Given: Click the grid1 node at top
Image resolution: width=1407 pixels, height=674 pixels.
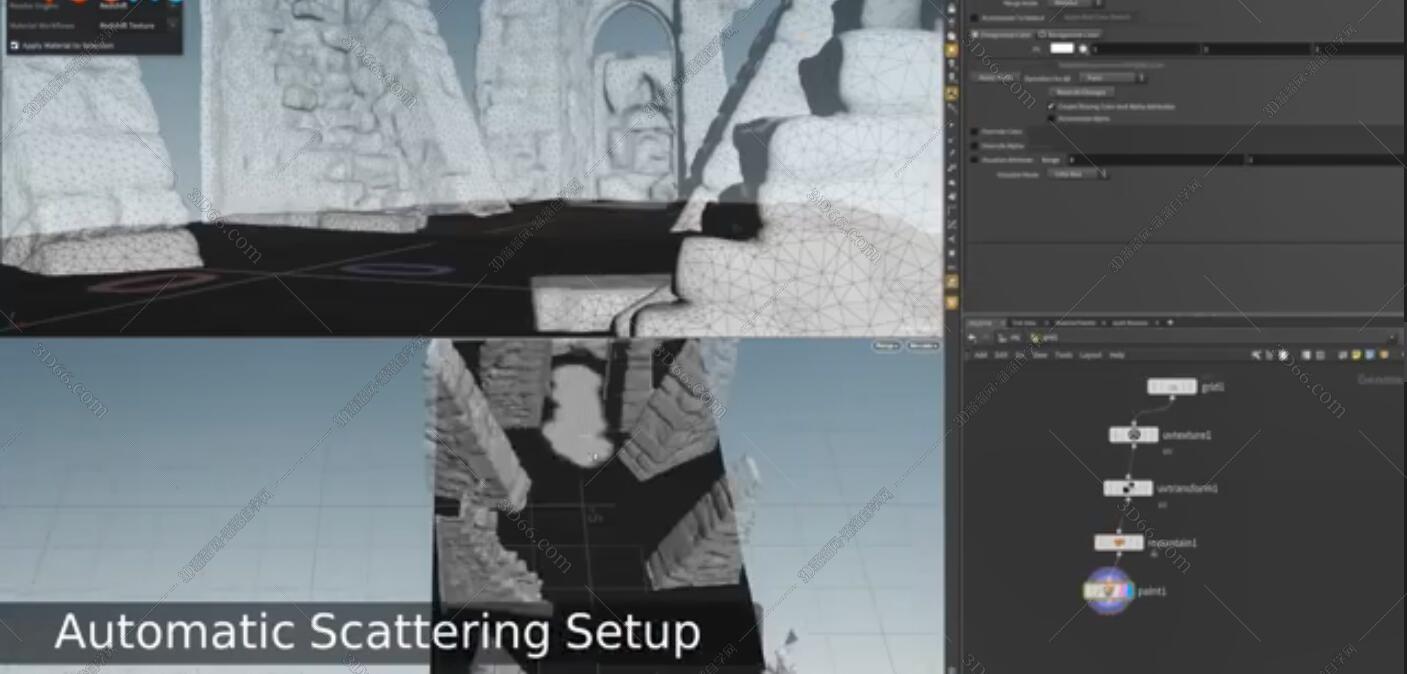Looking at the screenshot, I should [x=1171, y=386].
